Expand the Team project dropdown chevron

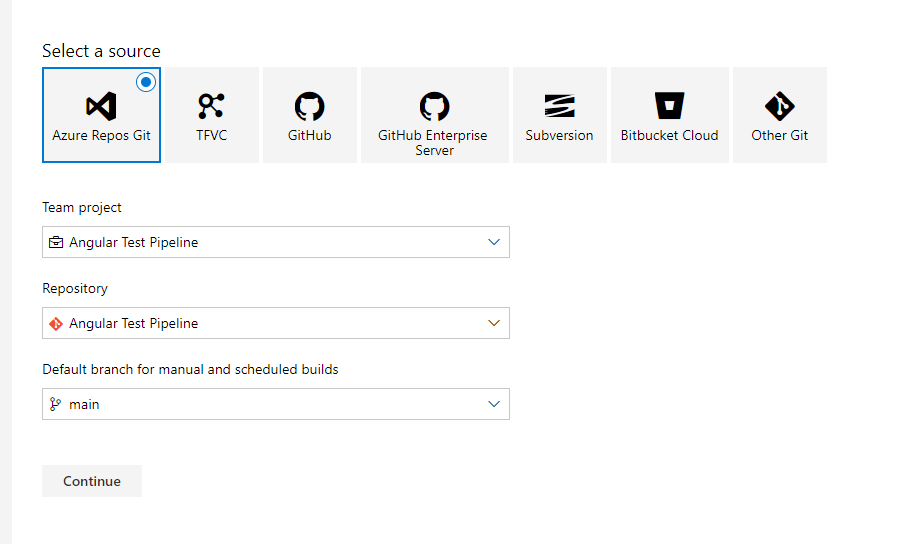coord(493,242)
